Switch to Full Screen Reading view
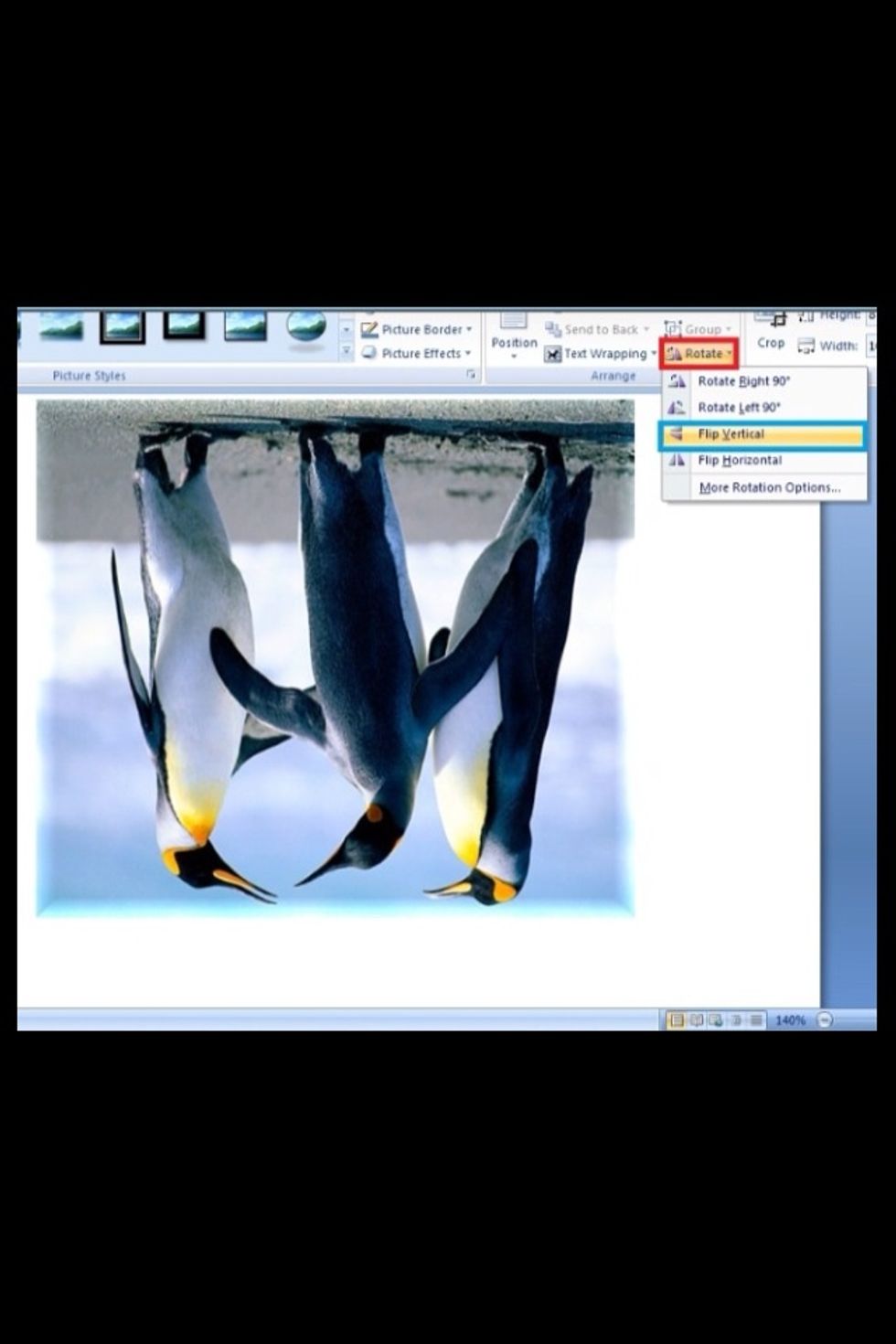The width and height of the screenshot is (896, 1344). coord(696,1019)
